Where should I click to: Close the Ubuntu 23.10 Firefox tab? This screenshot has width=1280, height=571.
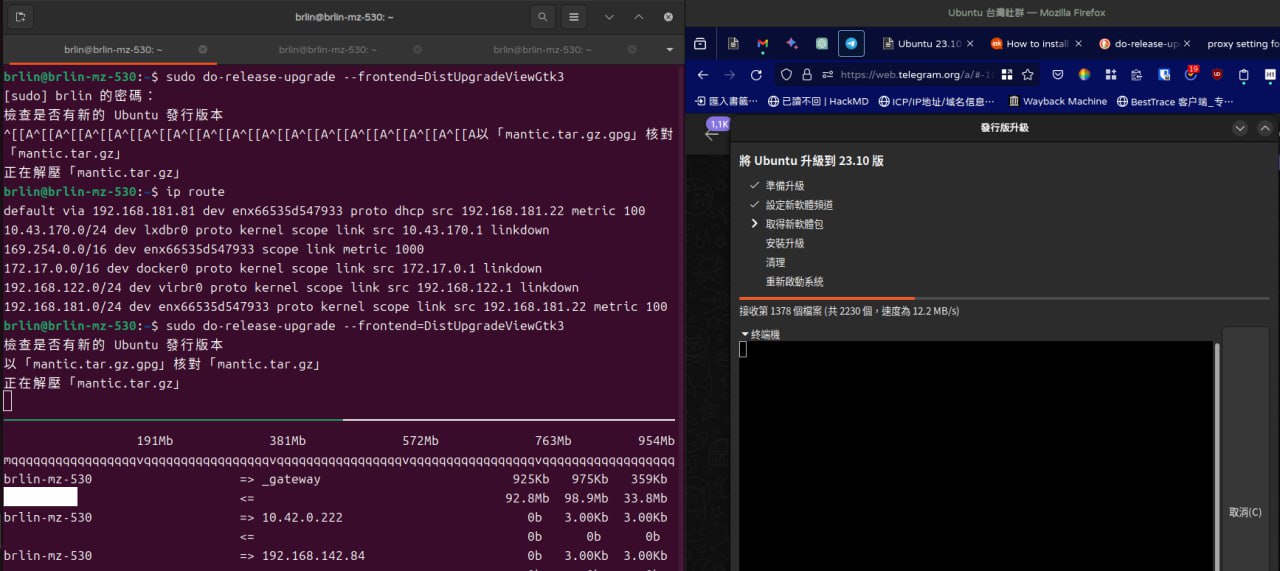969,44
